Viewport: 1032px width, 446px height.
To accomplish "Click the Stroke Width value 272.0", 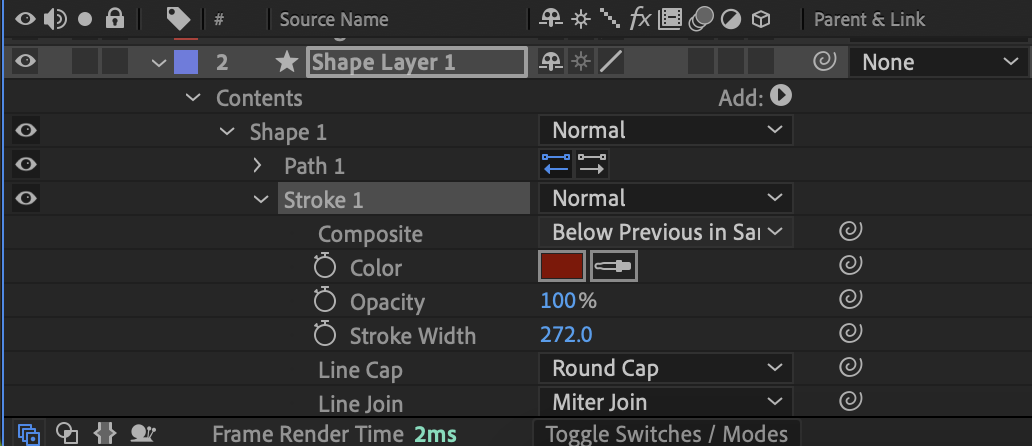I will click(566, 335).
